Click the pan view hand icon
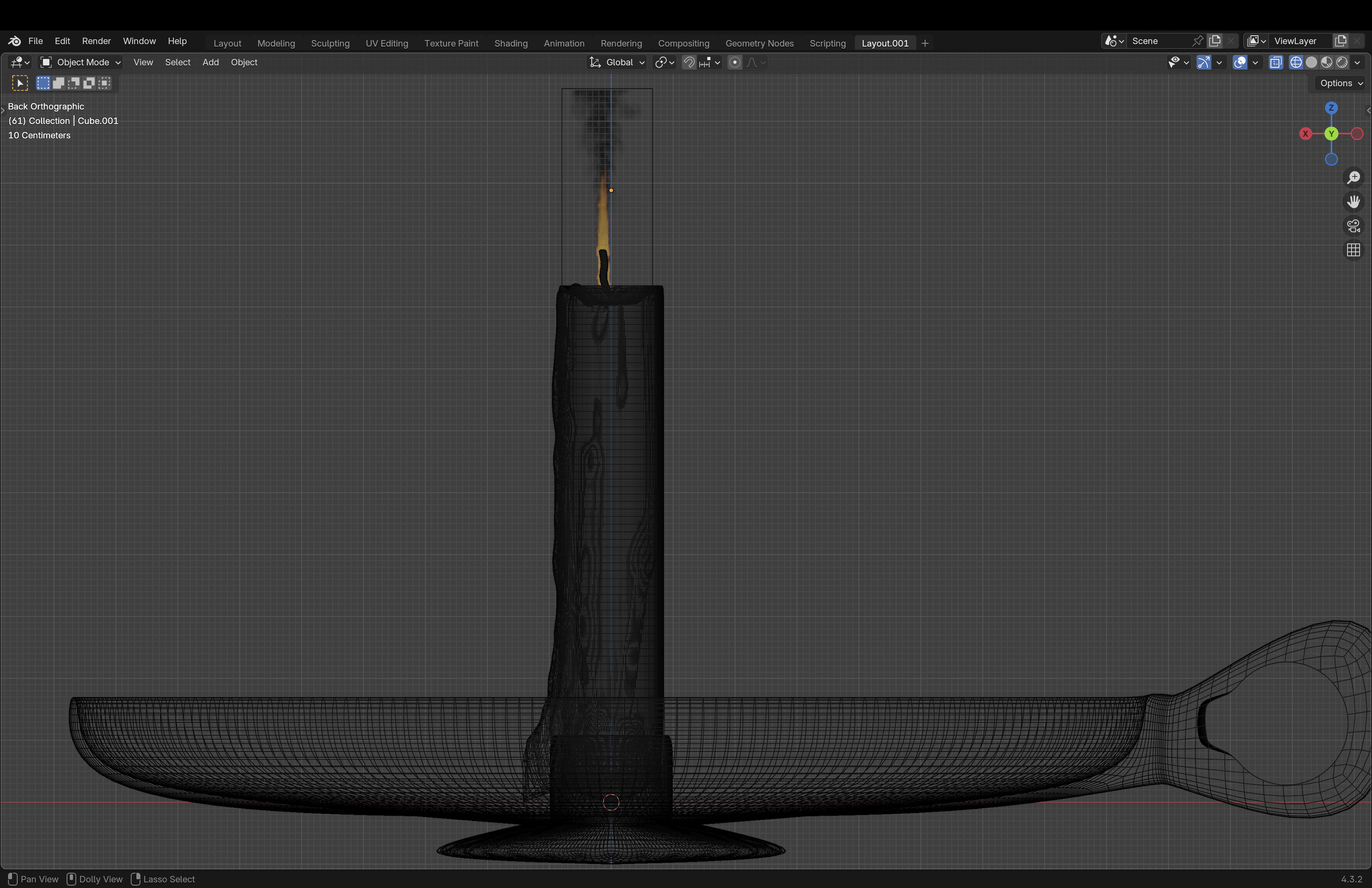 pos(1353,202)
